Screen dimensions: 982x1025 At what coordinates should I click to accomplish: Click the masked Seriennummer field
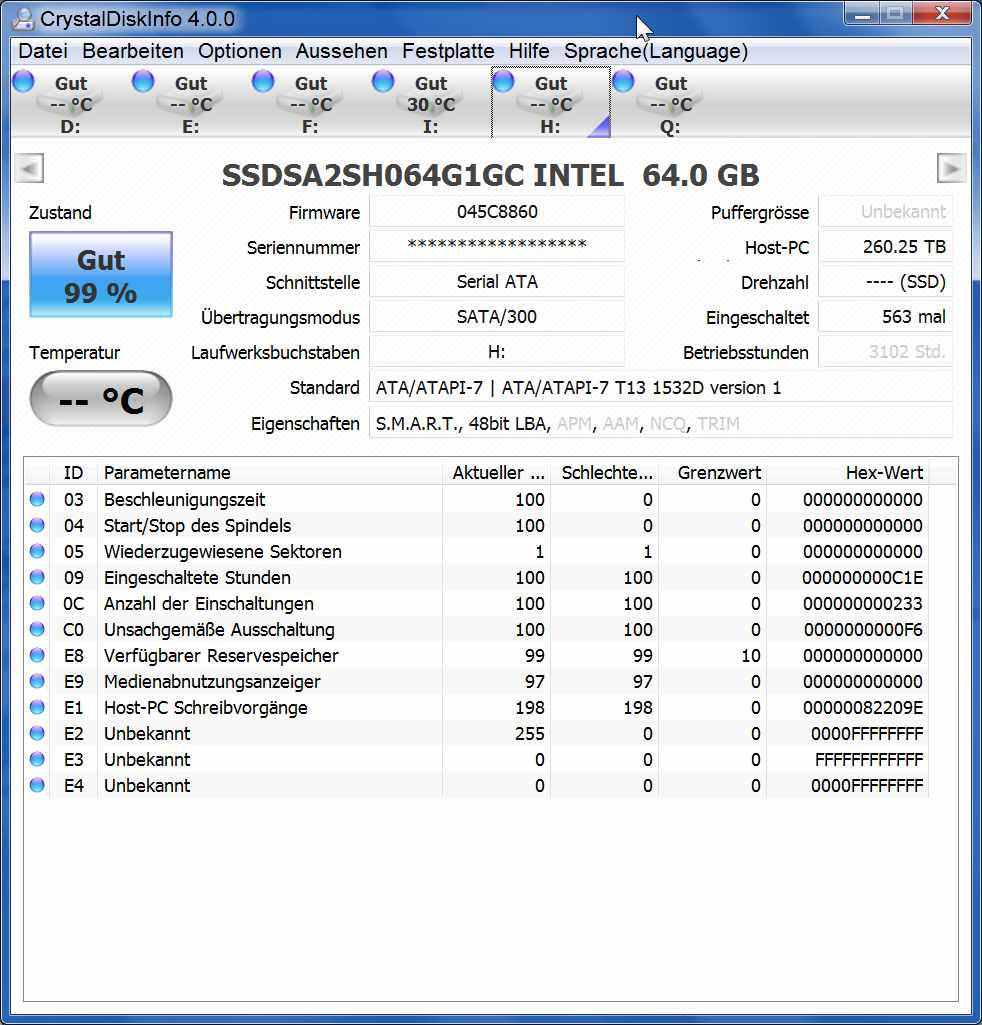pos(497,247)
